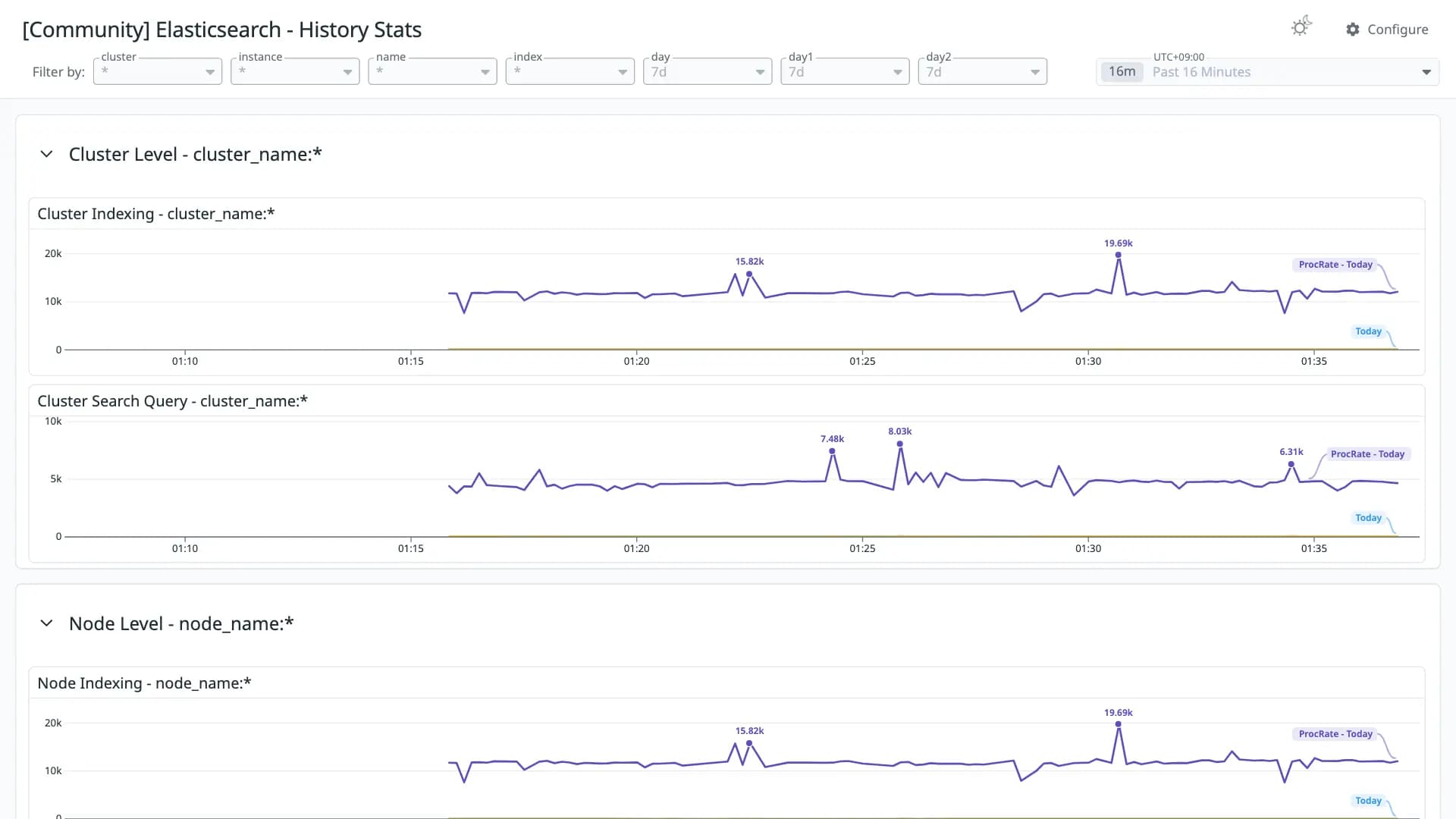Open the day2 filter dropdown
The image size is (1456, 819).
point(983,71)
